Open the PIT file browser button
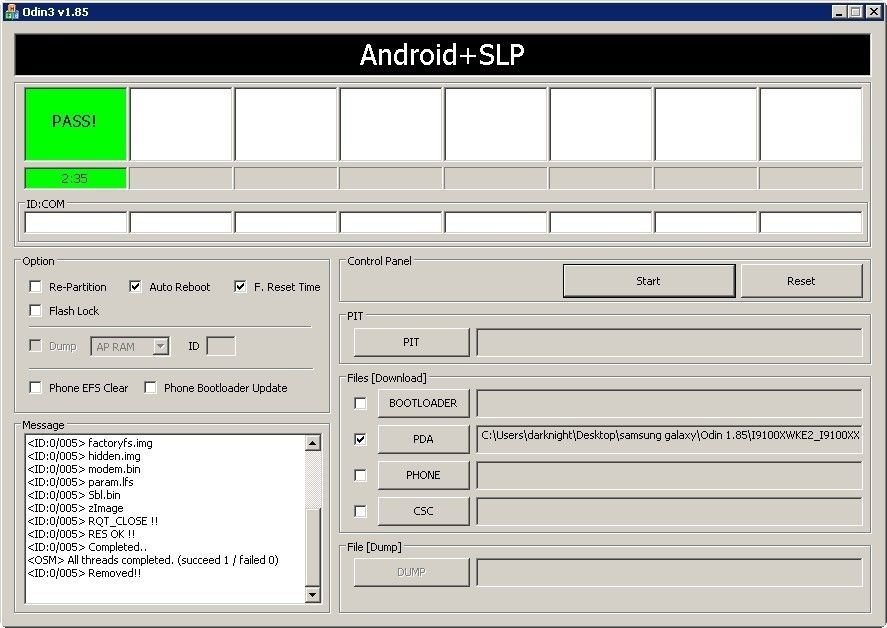 [411, 342]
